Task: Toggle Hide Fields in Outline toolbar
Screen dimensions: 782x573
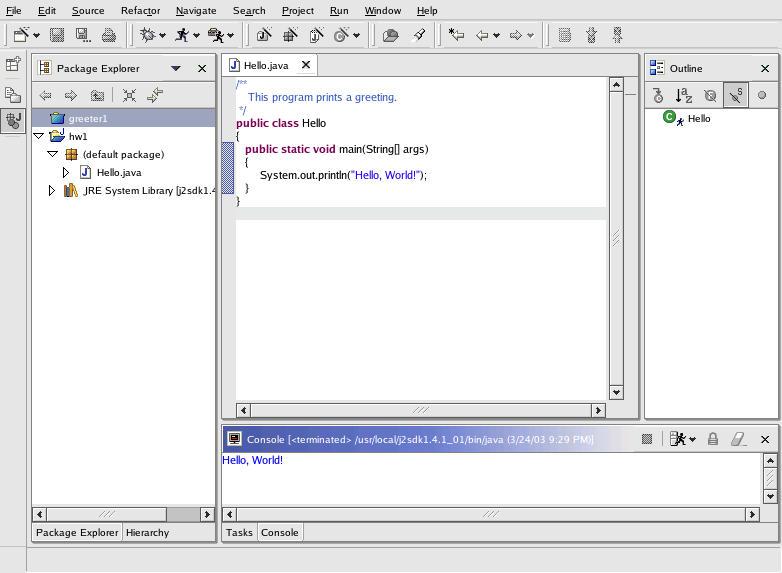Action: pos(709,96)
